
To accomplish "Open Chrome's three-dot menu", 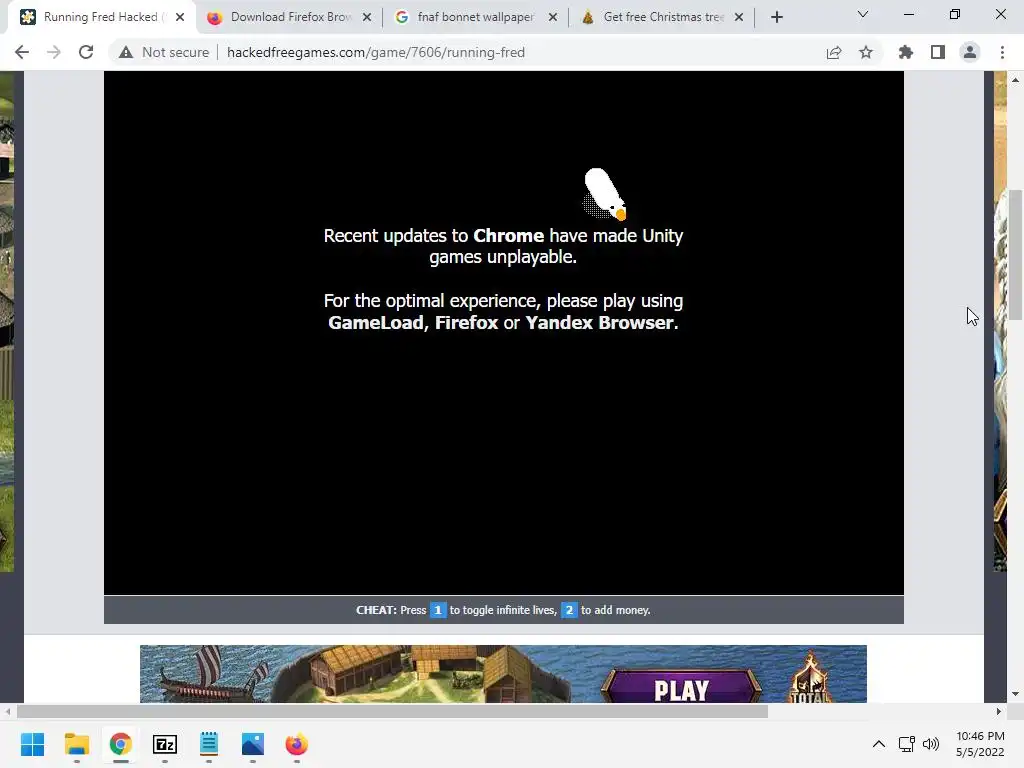I will (x=1002, y=52).
